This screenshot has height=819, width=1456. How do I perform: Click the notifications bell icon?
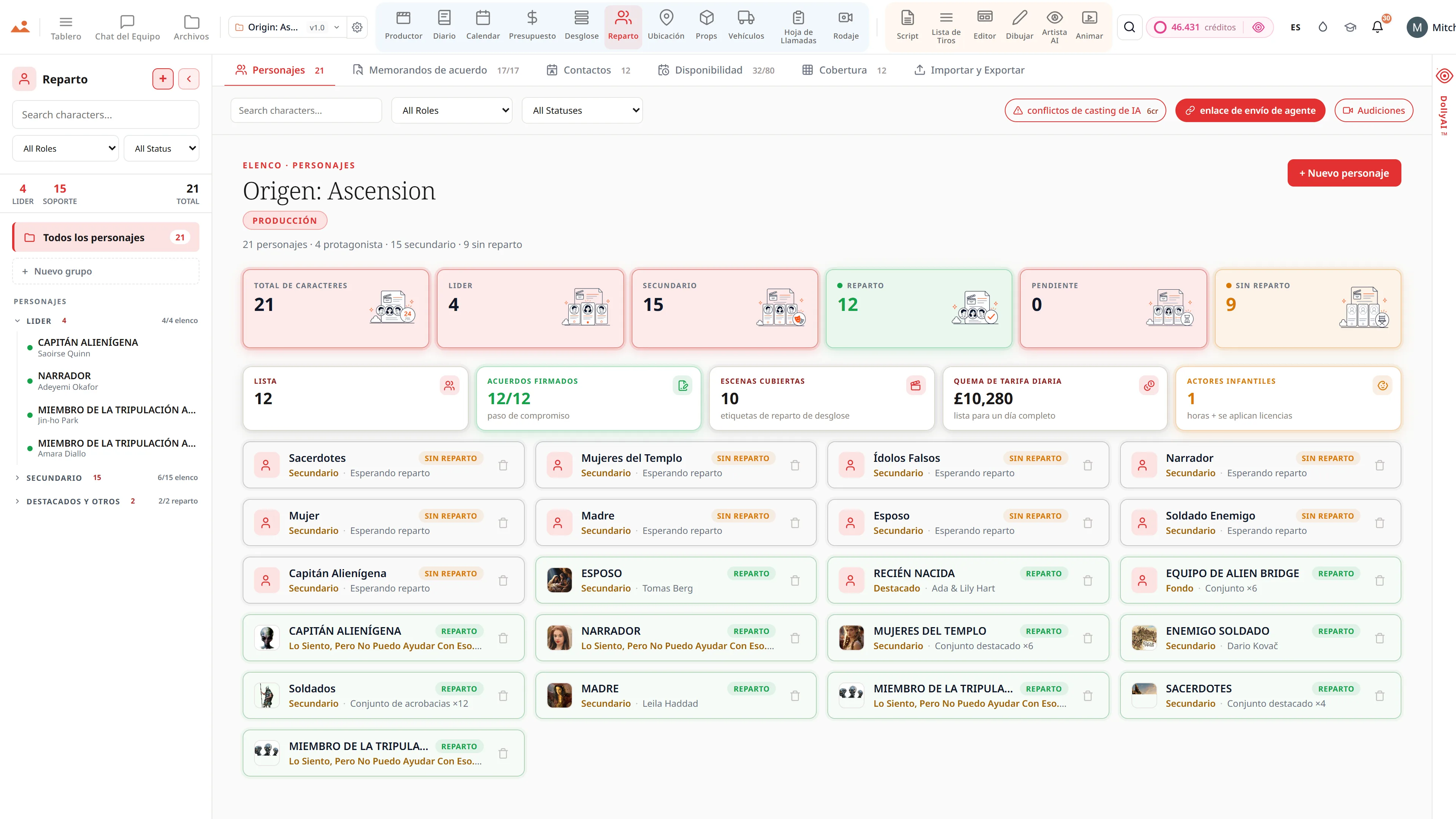tap(1378, 27)
